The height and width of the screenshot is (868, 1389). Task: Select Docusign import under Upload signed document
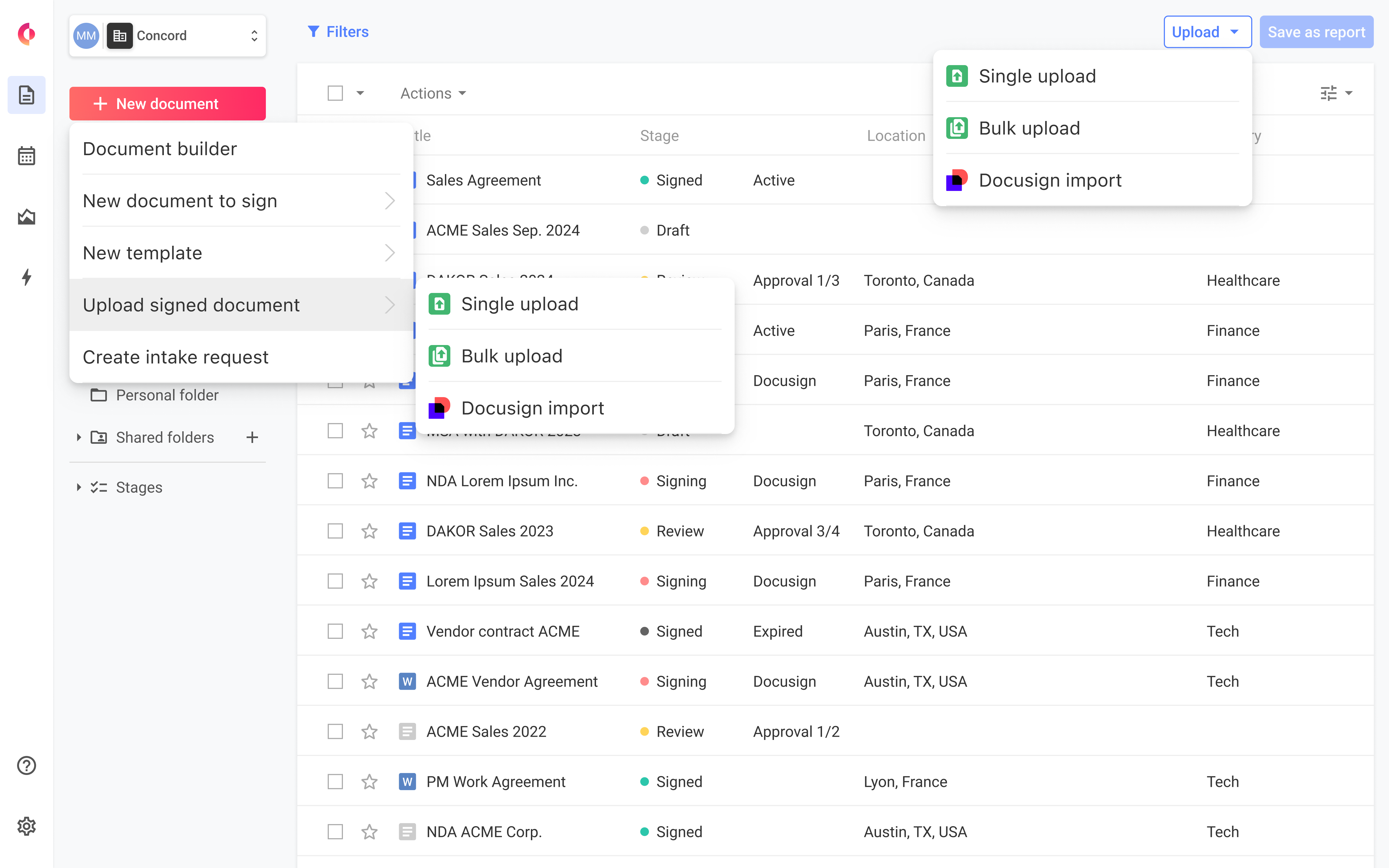532,408
